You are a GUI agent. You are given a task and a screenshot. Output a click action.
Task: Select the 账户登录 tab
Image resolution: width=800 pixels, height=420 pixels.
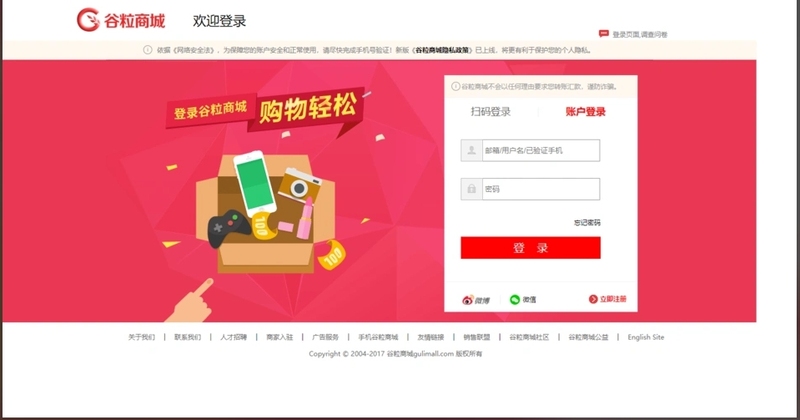coord(585,112)
